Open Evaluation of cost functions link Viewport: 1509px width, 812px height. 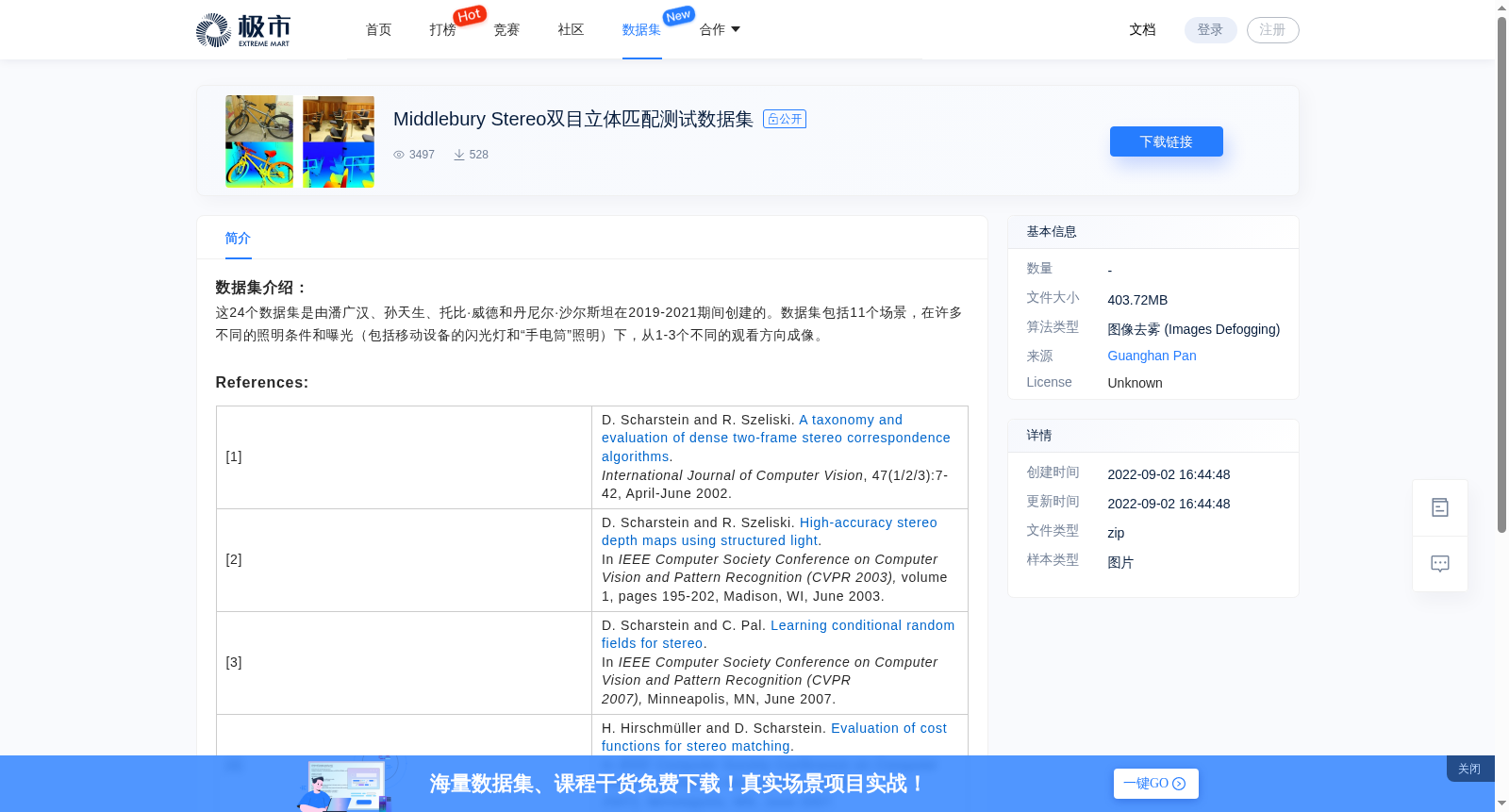pos(774,737)
